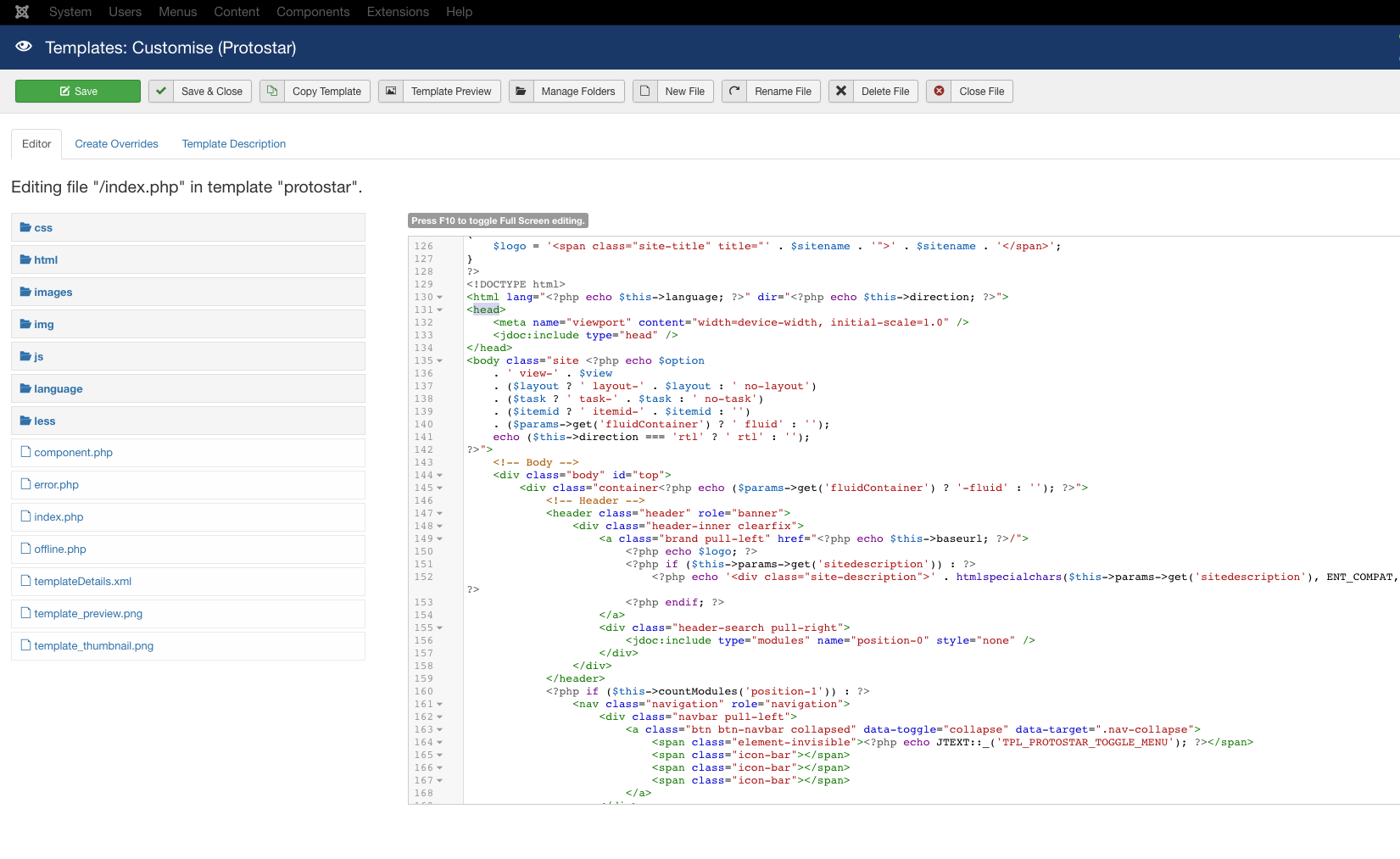This screenshot has width=1400, height=859.
Task: Collapse code fold at line 161
Action: [x=440, y=705]
